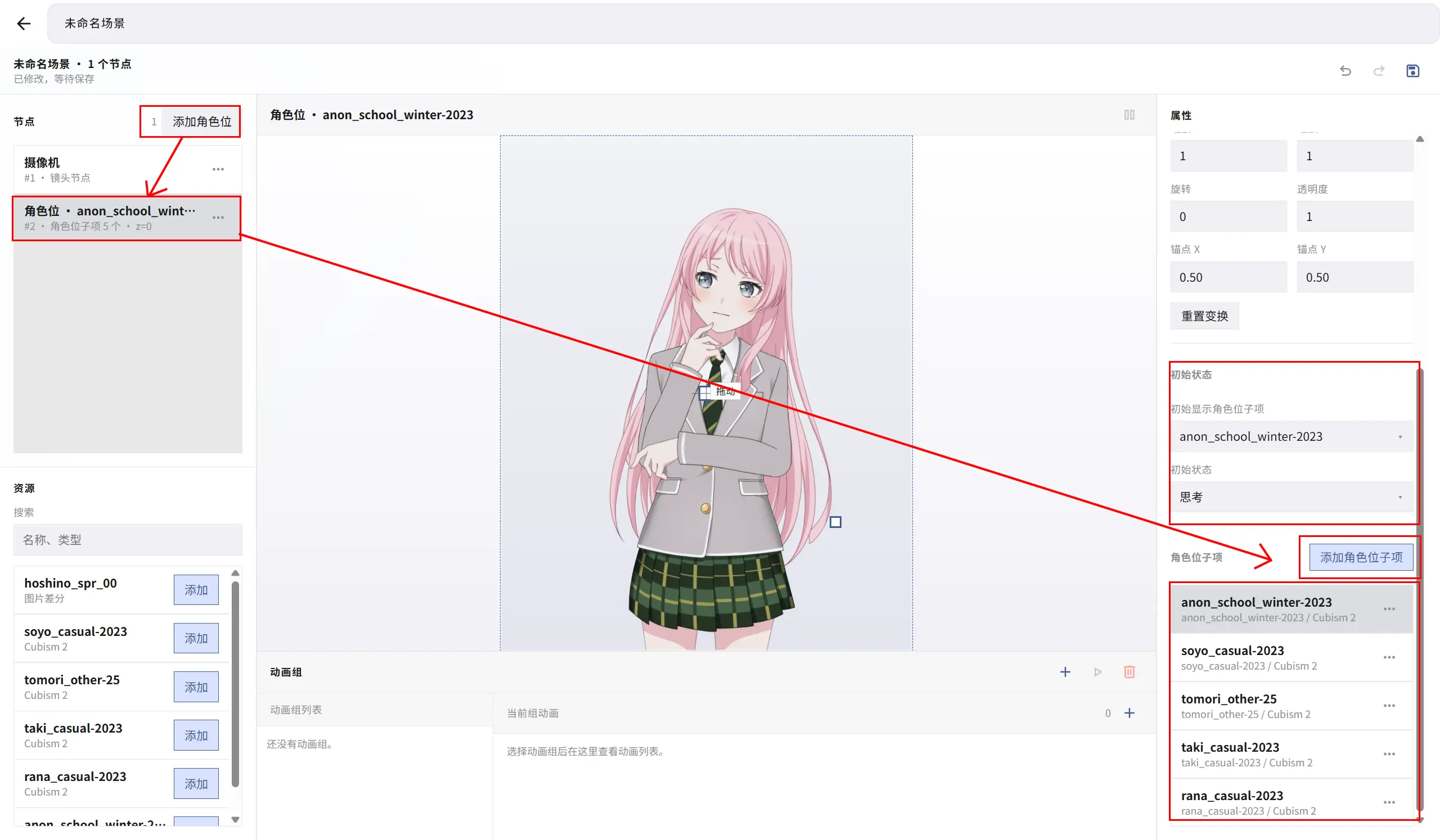This screenshot has height=840, width=1440.
Task: Click the 当前组动画 header text
Action: [533, 713]
